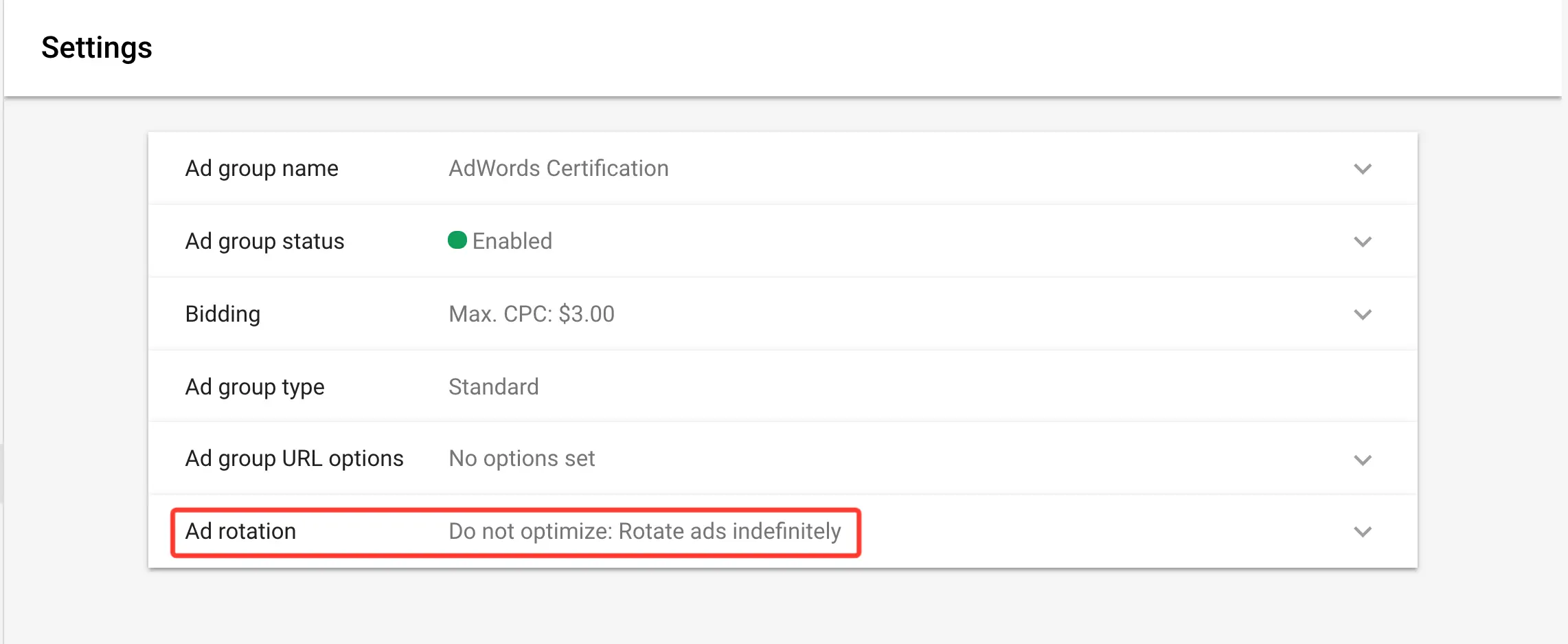The height and width of the screenshot is (644, 1568).
Task: Click the Settings page heading
Action: coord(96,48)
